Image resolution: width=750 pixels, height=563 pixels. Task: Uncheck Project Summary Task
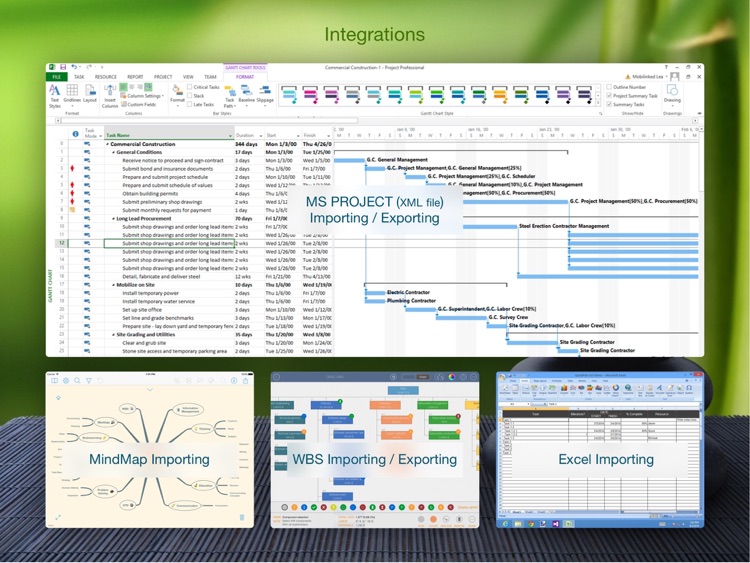(609, 96)
